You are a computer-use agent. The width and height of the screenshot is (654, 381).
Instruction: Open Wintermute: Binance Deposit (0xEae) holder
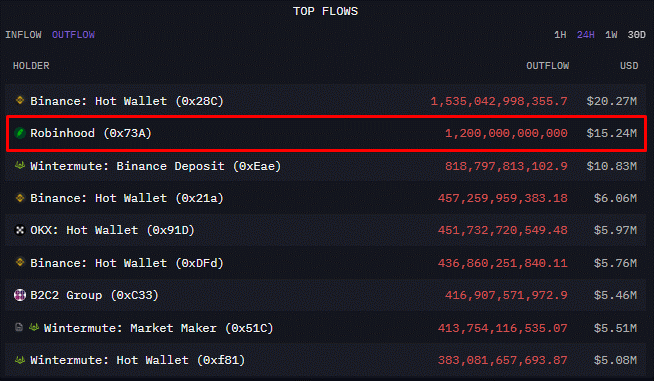(156, 166)
